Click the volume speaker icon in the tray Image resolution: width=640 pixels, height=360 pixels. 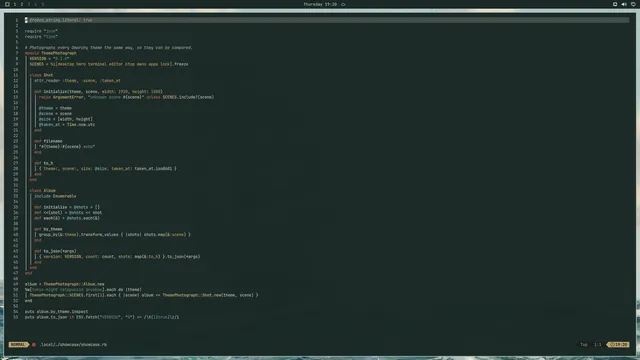(624, 4)
